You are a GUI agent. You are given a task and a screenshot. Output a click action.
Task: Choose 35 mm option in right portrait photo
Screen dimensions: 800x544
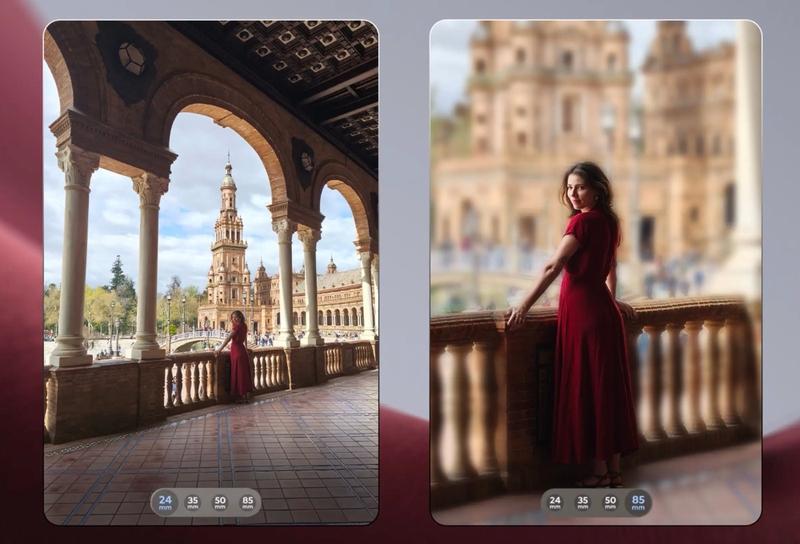tap(583, 503)
